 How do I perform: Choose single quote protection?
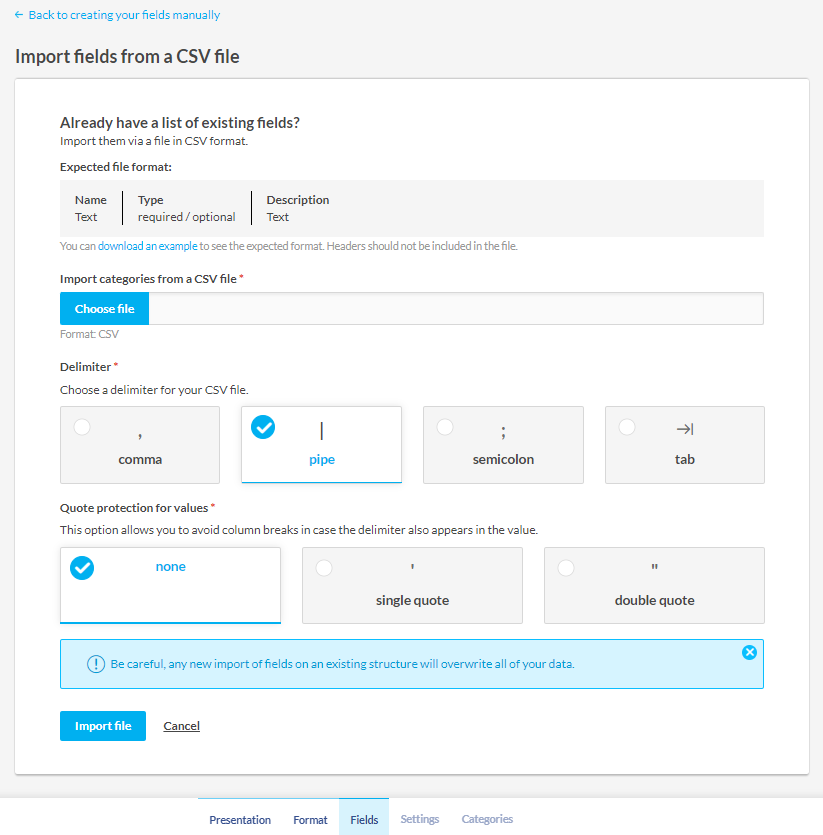click(412, 585)
